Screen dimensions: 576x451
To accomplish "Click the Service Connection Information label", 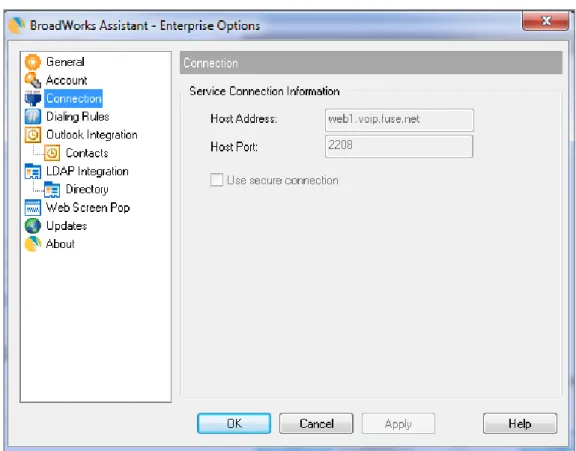I will [264, 91].
